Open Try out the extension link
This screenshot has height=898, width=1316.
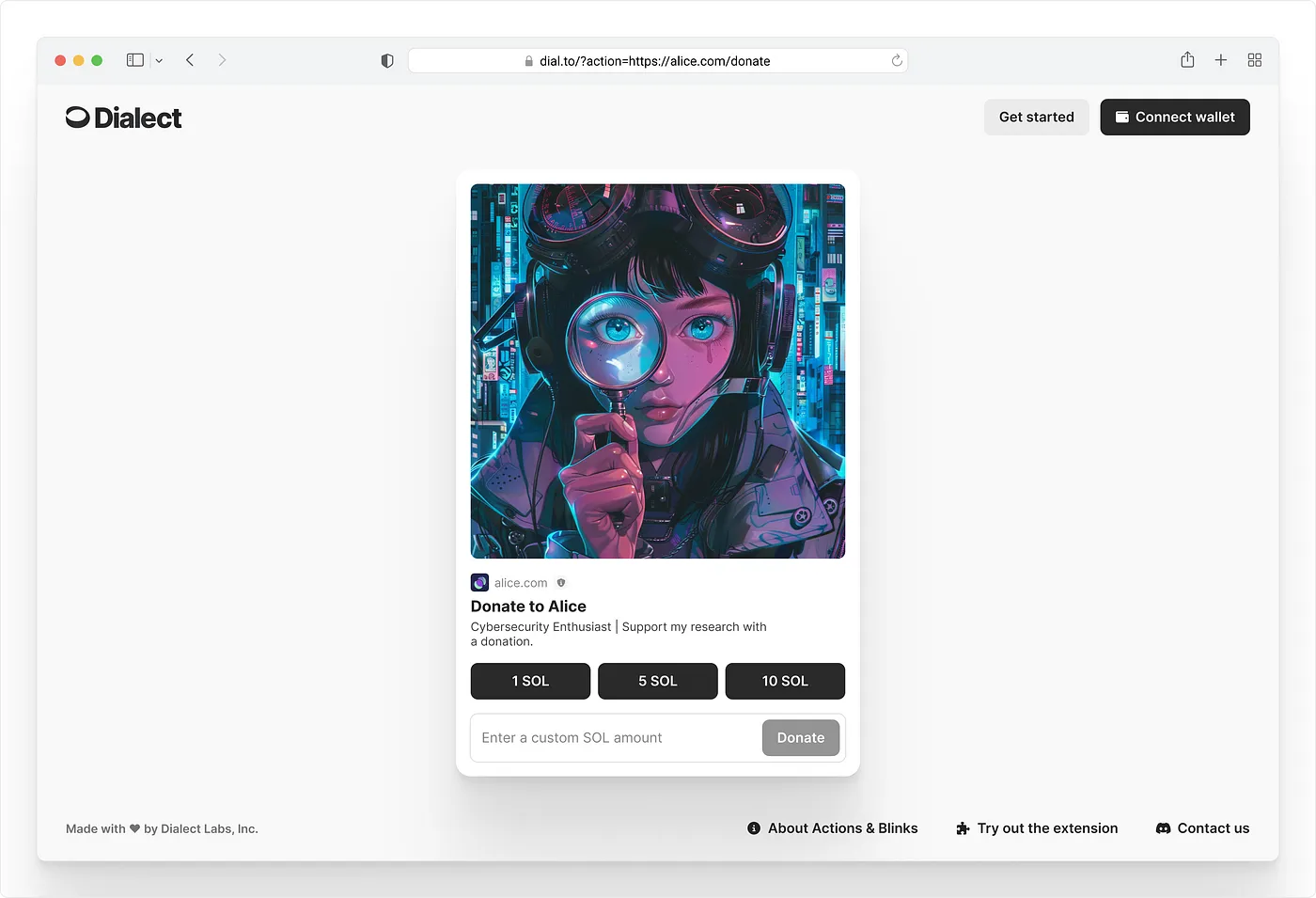click(x=1037, y=828)
